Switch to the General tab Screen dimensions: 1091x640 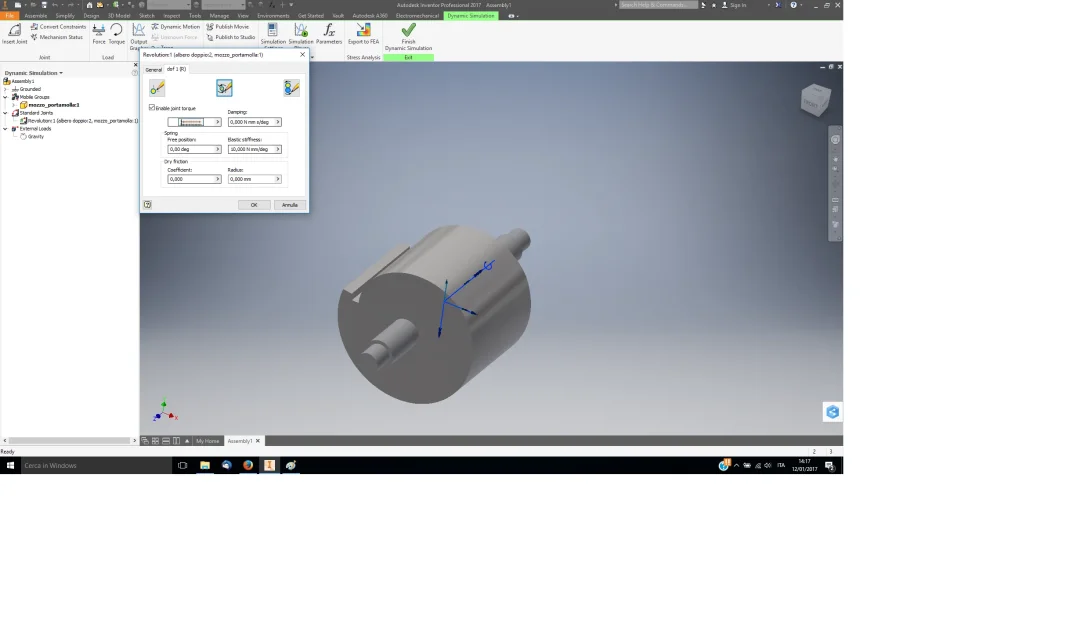[x=153, y=70]
